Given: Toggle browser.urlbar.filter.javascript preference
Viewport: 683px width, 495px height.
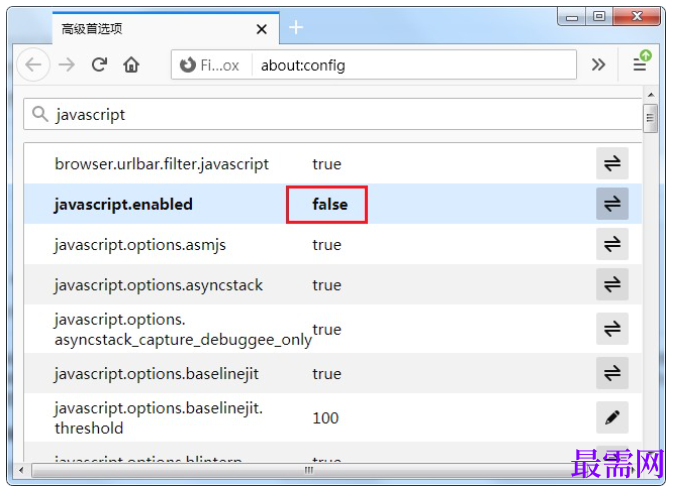Looking at the screenshot, I should pos(612,164).
